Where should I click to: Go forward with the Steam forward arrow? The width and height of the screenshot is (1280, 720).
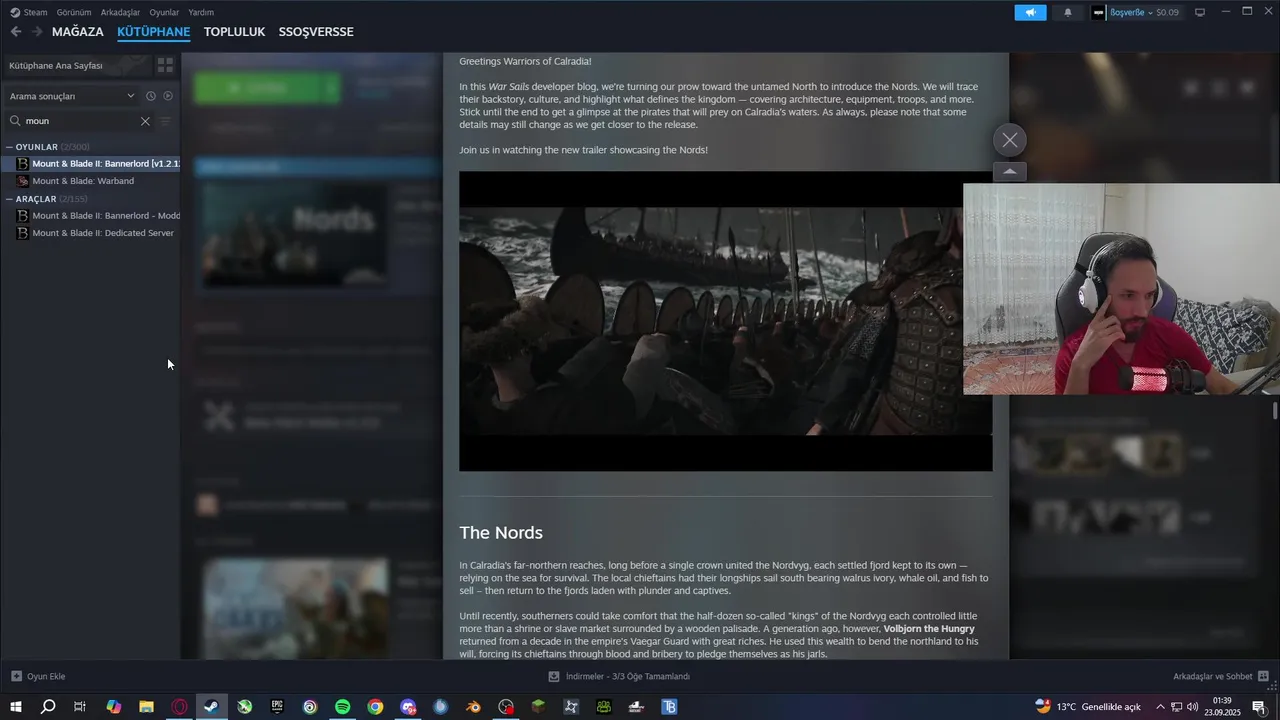pyautogui.click(x=37, y=32)
